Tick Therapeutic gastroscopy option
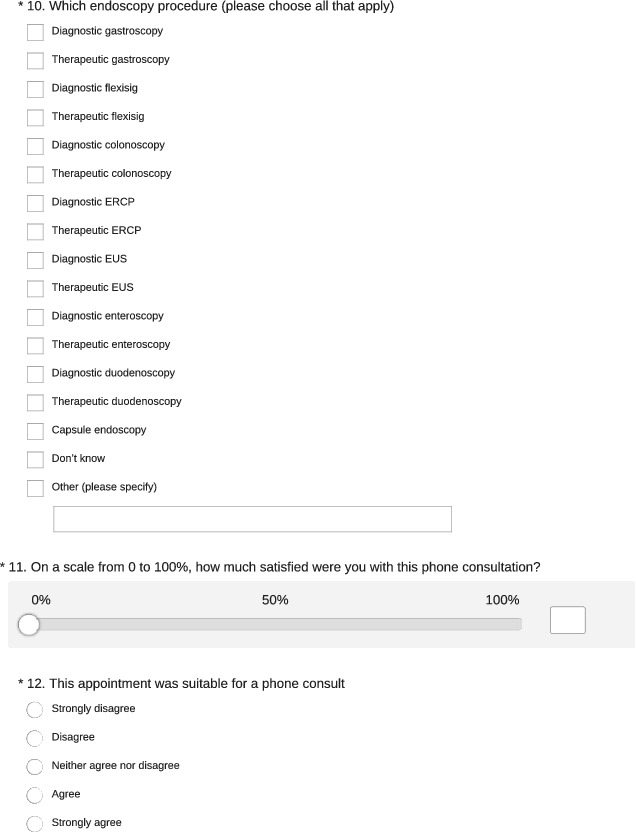This screenshot has width=636, height=833. click(x=35, y=60)
